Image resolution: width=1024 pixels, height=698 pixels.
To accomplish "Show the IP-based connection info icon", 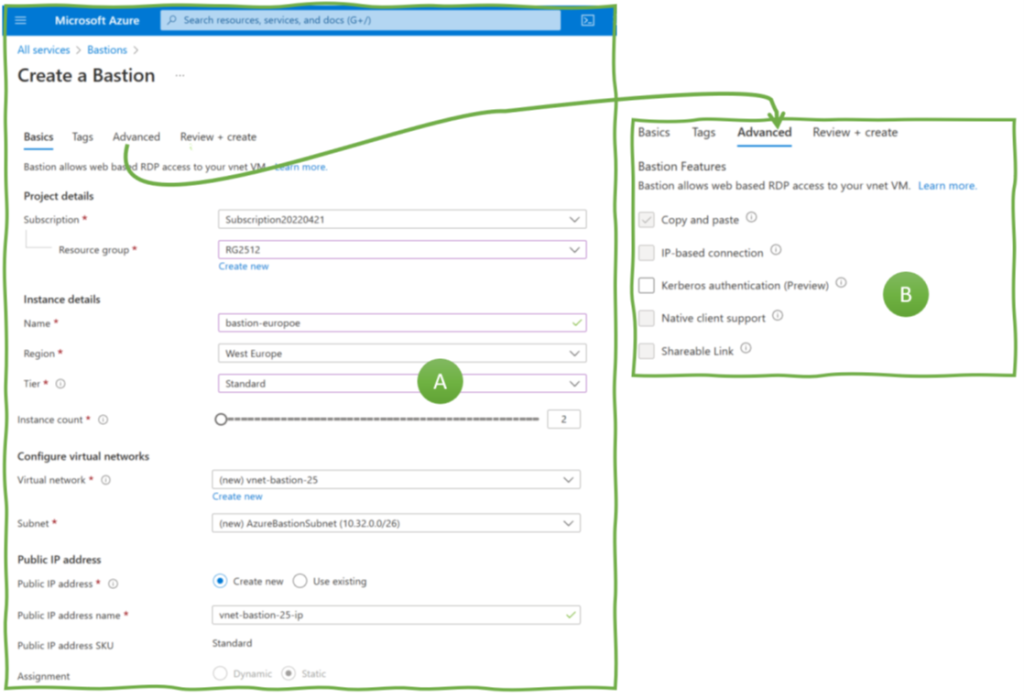I will 776,250.
